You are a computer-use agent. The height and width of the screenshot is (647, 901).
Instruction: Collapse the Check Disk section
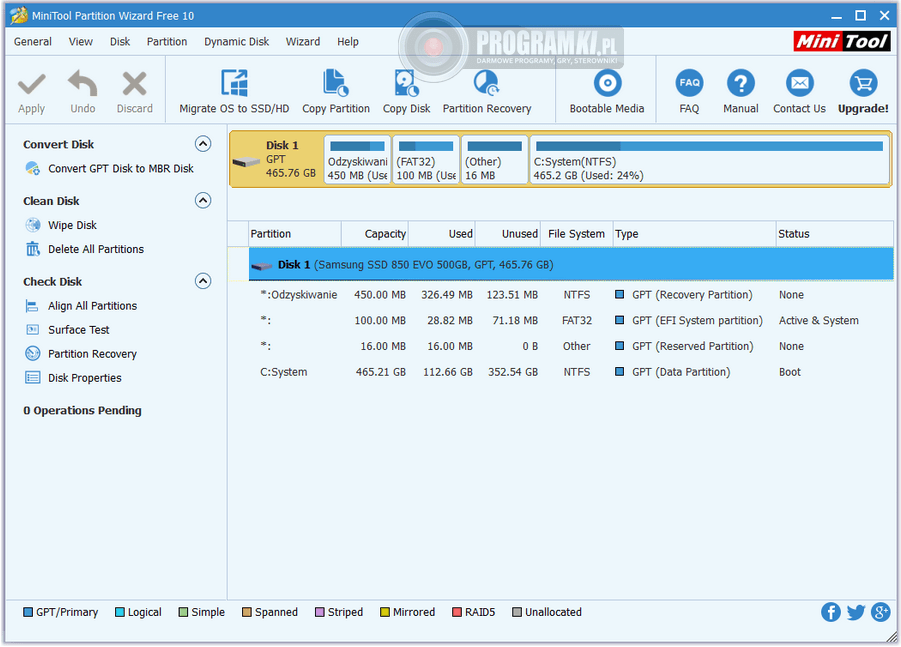coord(203,281)
